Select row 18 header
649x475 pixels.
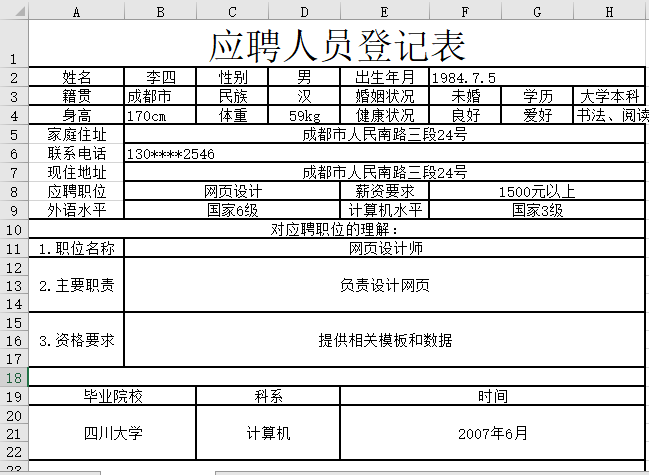(14, 377)
